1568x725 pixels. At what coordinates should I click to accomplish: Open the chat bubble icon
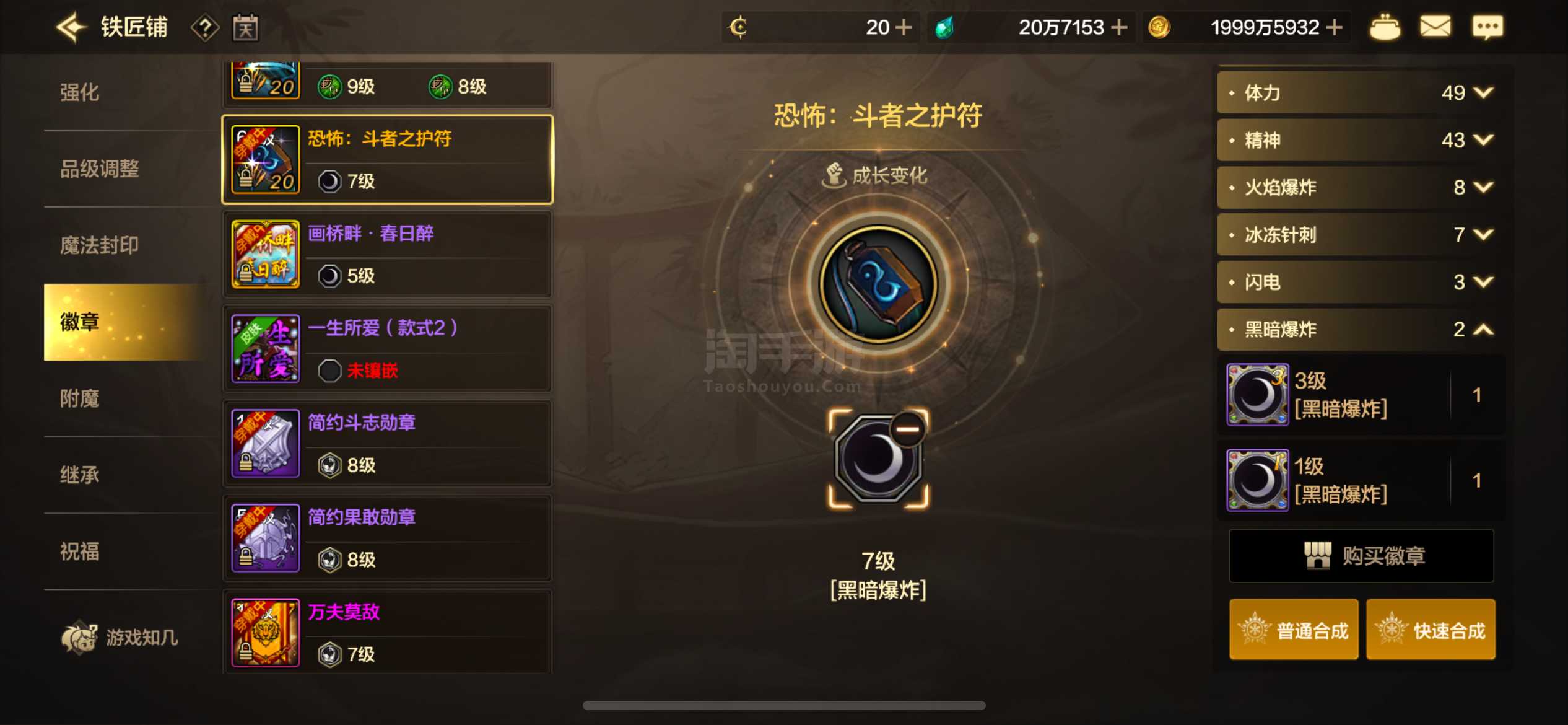coord(1487,27)
